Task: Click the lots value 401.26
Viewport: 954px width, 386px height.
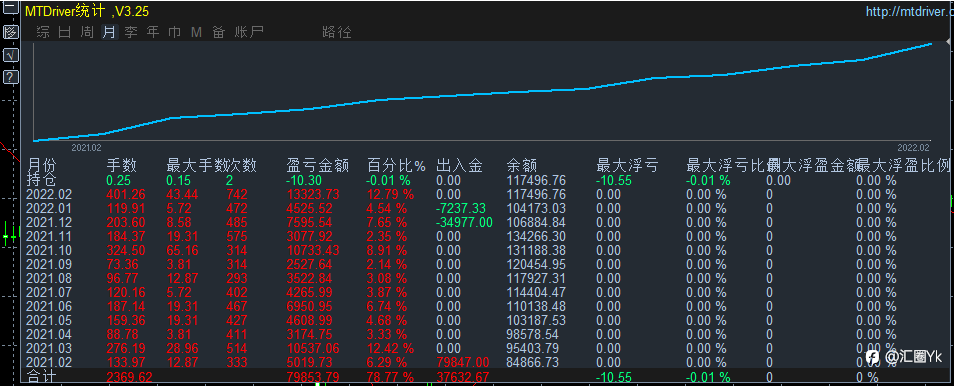Action: point(126,194)
